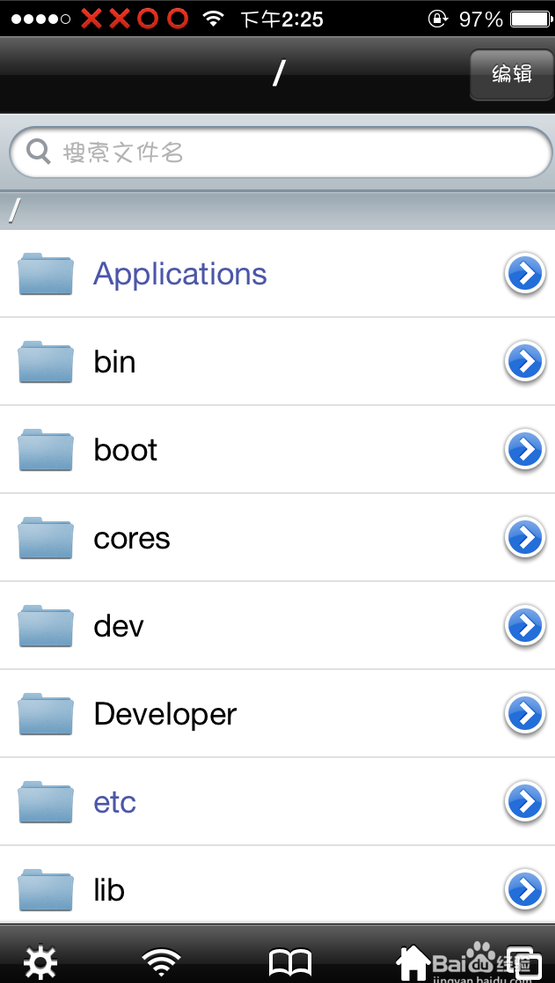Show details arrow for etc folder
Image resolution: width=555 pixels, height=983 pixels.
pyautogui.click(x=524, y=802)
